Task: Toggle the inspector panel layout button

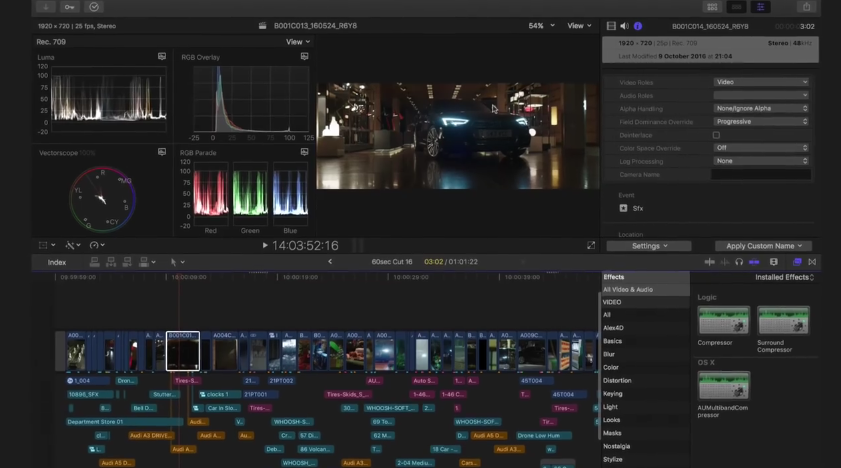Action: coord(761,7)
